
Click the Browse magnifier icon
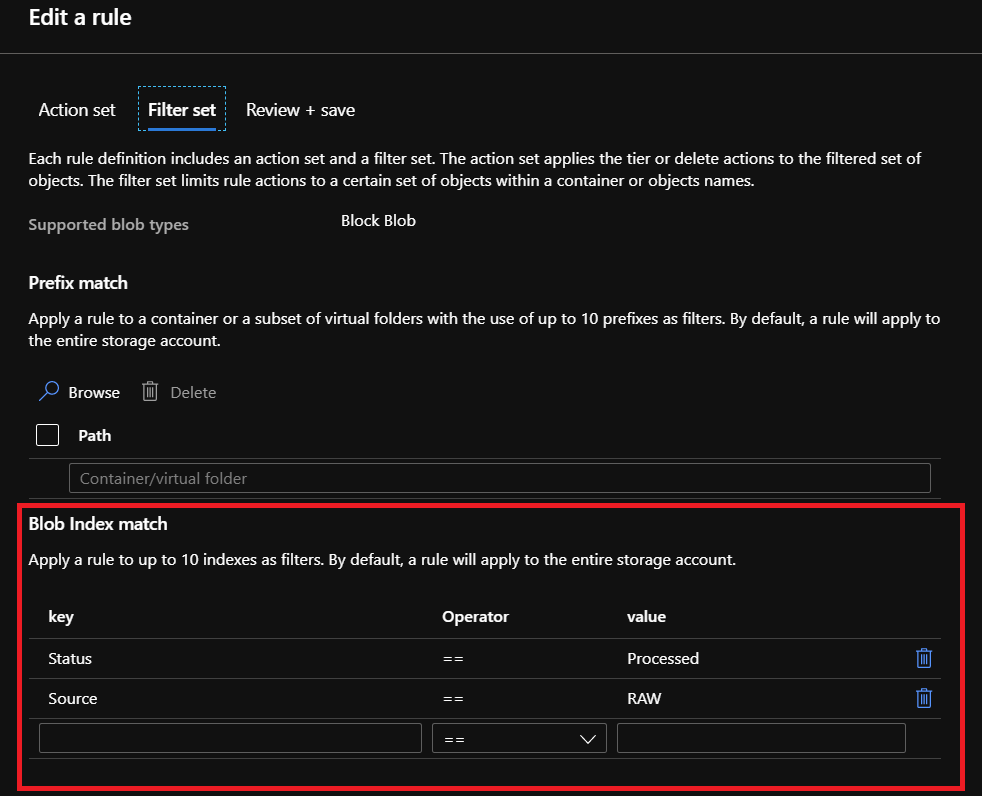(49, 391)
